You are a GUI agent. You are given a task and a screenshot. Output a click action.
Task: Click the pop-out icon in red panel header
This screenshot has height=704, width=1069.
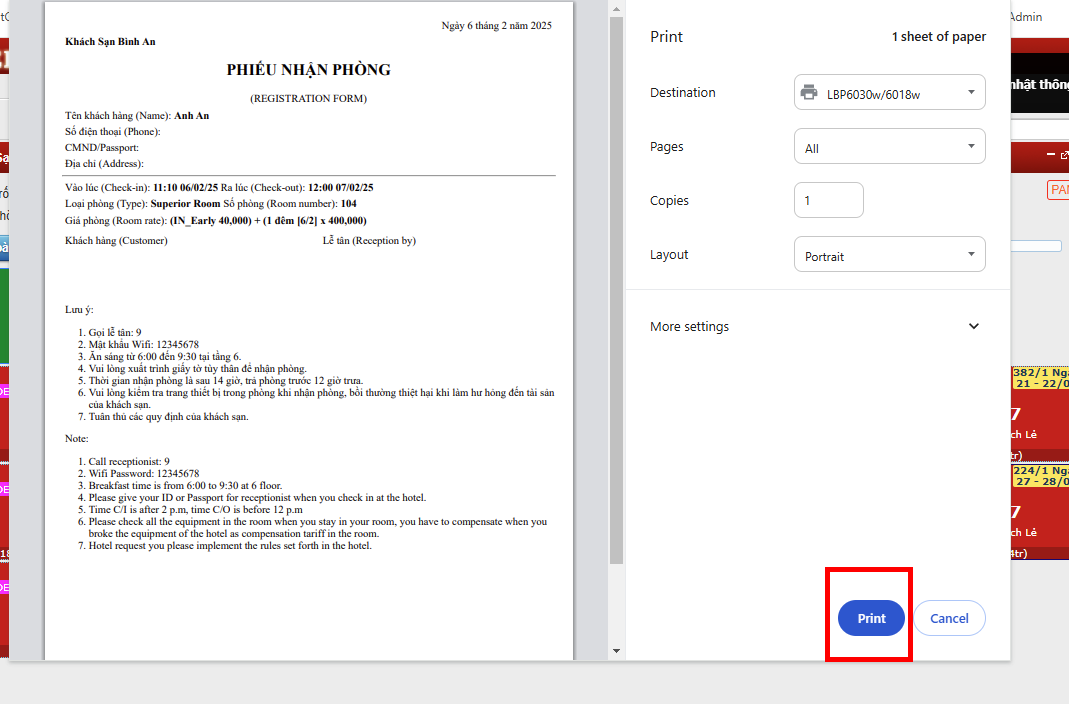(x=1064, y=155)
